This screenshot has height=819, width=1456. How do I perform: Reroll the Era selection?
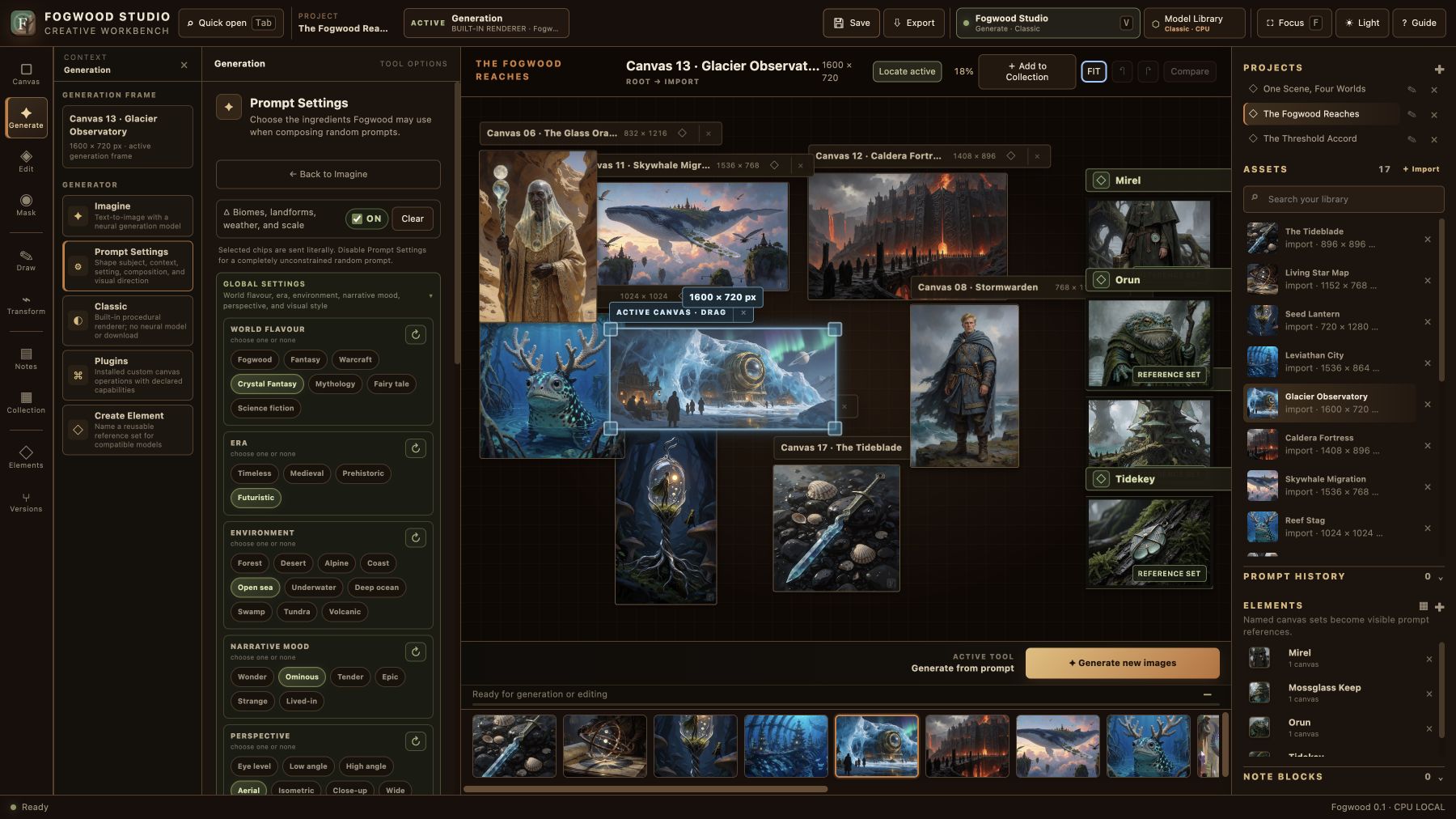click(x=416, y=448)
